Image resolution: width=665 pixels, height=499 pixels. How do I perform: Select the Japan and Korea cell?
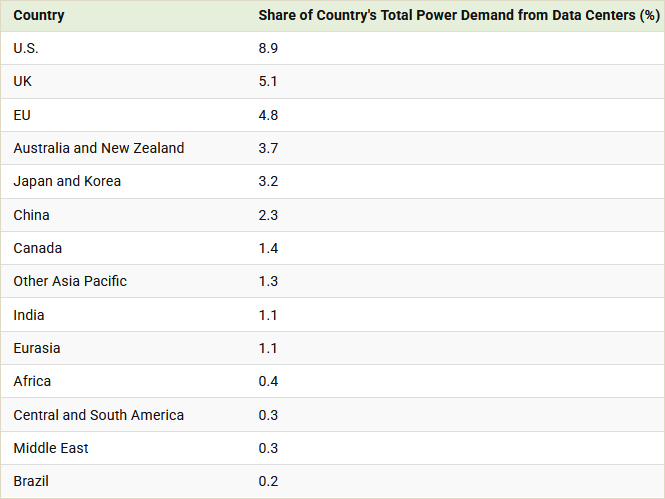click(x=67, y=181)
